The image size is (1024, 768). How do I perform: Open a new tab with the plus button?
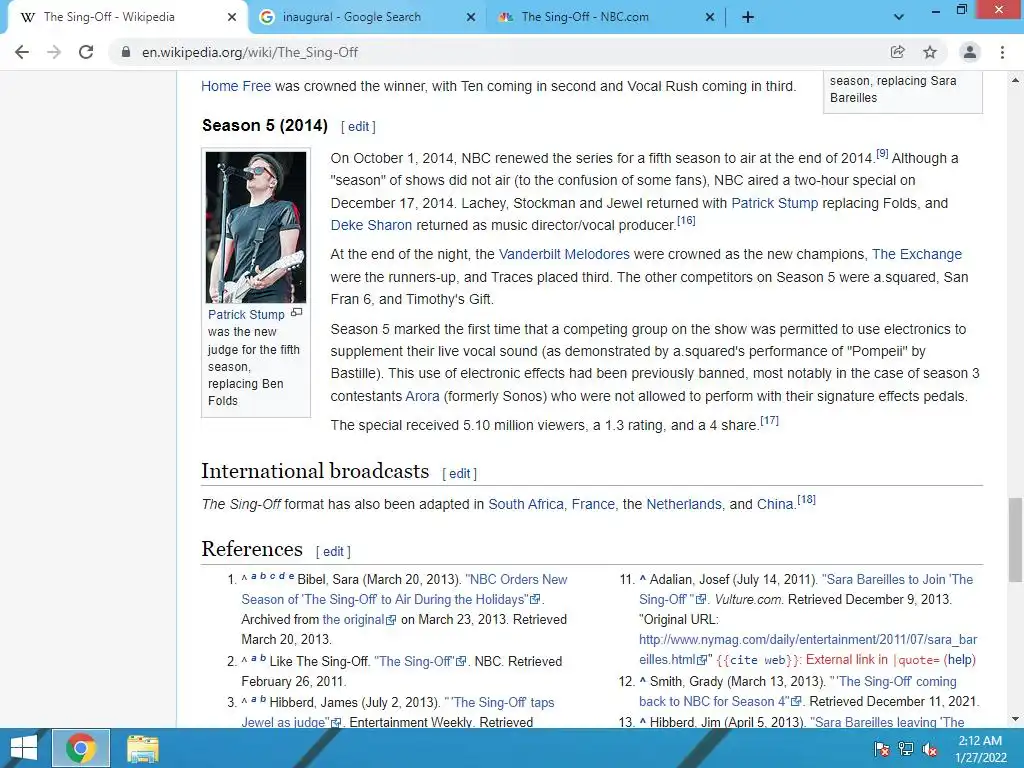tap(748, 18)
